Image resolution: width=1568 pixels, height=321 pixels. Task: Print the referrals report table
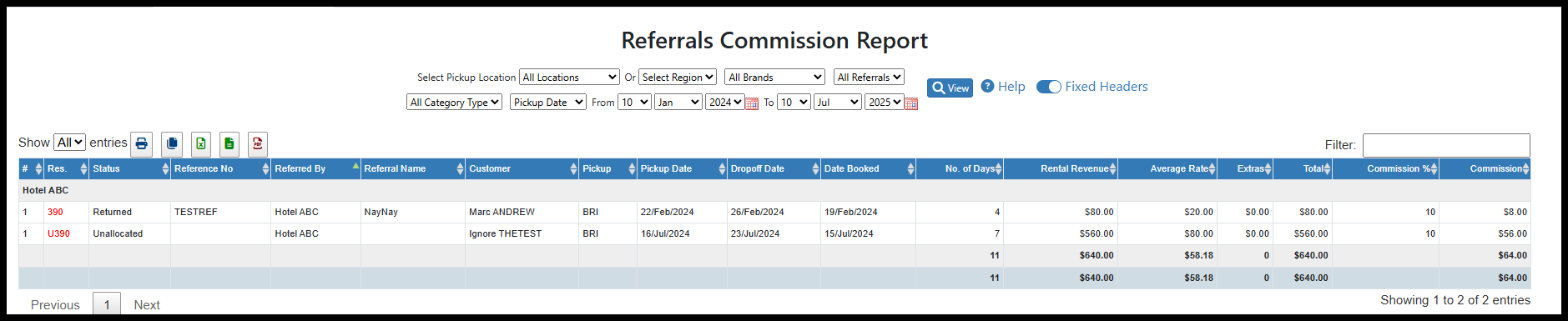[x=142, y=144]
